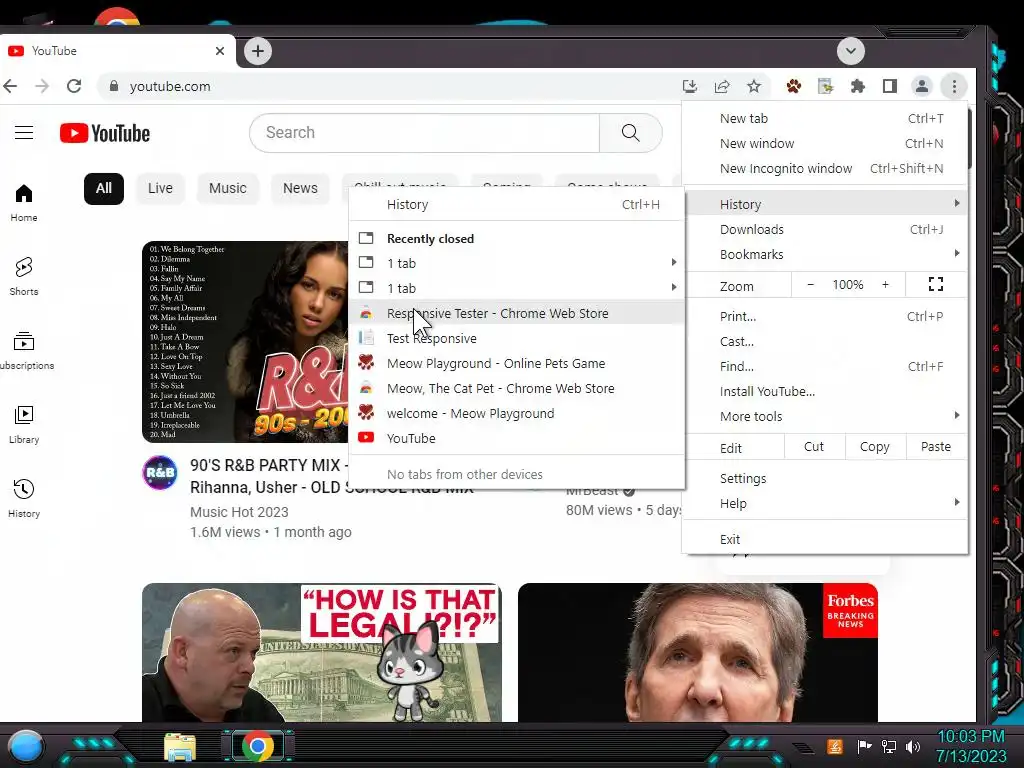Click the search magnifier button

631,133
